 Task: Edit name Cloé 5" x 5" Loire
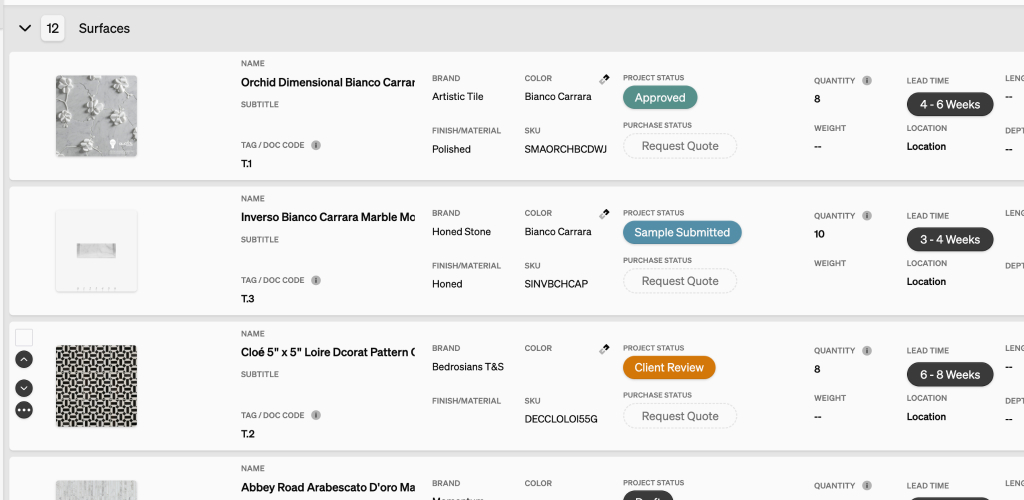pyautogui.click(x=328, y=352)
